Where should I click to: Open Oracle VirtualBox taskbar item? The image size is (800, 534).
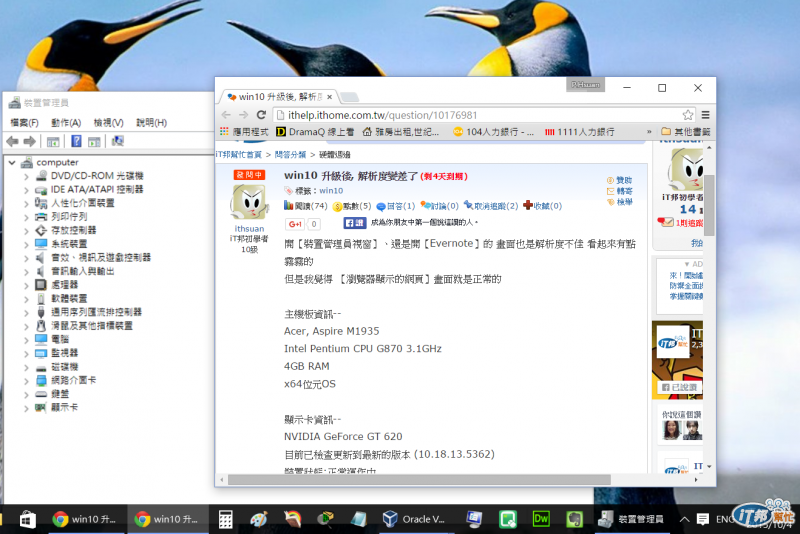414,519
